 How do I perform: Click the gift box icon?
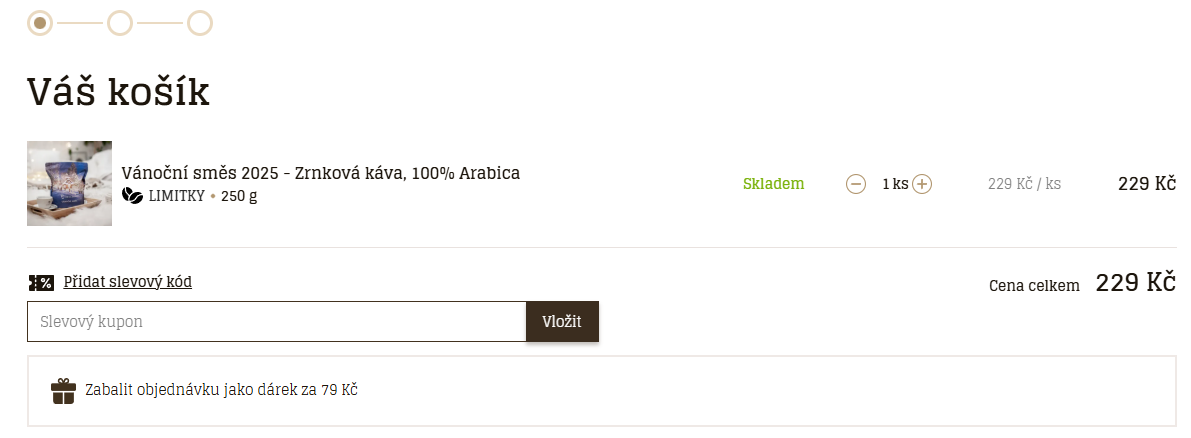[63, 391]
